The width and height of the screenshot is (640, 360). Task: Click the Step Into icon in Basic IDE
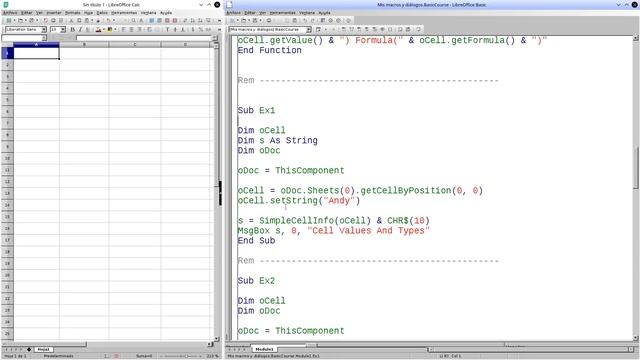351,29
